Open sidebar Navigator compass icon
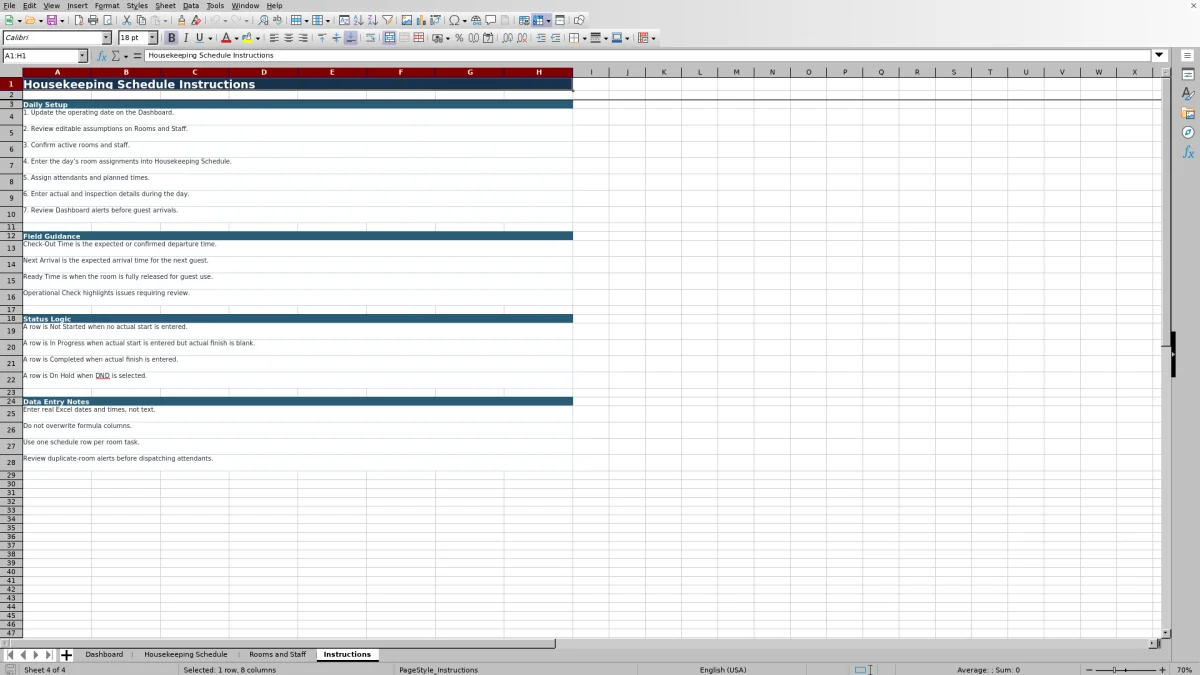Viewport: 1200px width, 675px height. (1188, 132)
